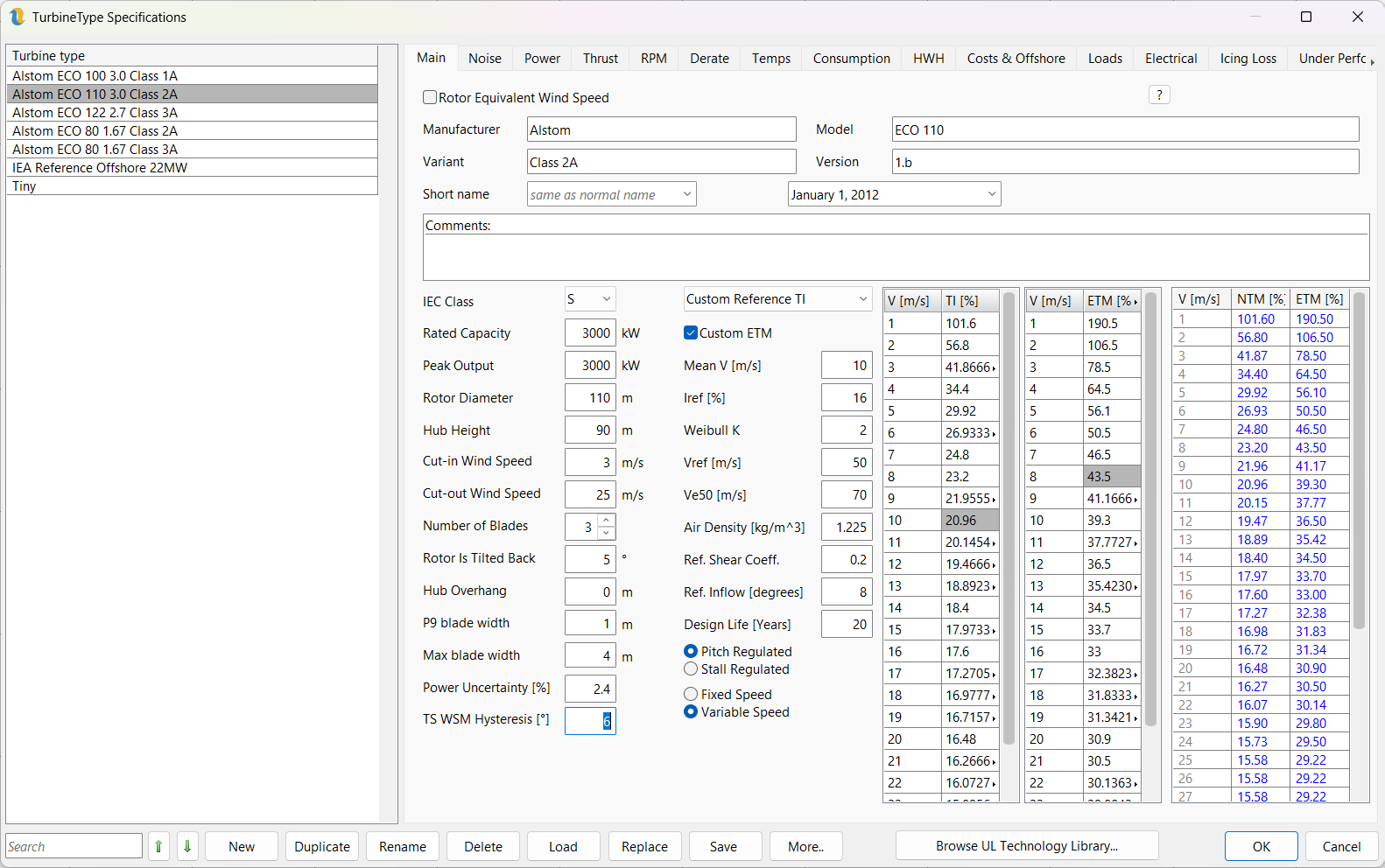Increase Number of Blades with up spinner
Screen dimensions: 1385x868
pyautogui.click(x=606, y=520)
